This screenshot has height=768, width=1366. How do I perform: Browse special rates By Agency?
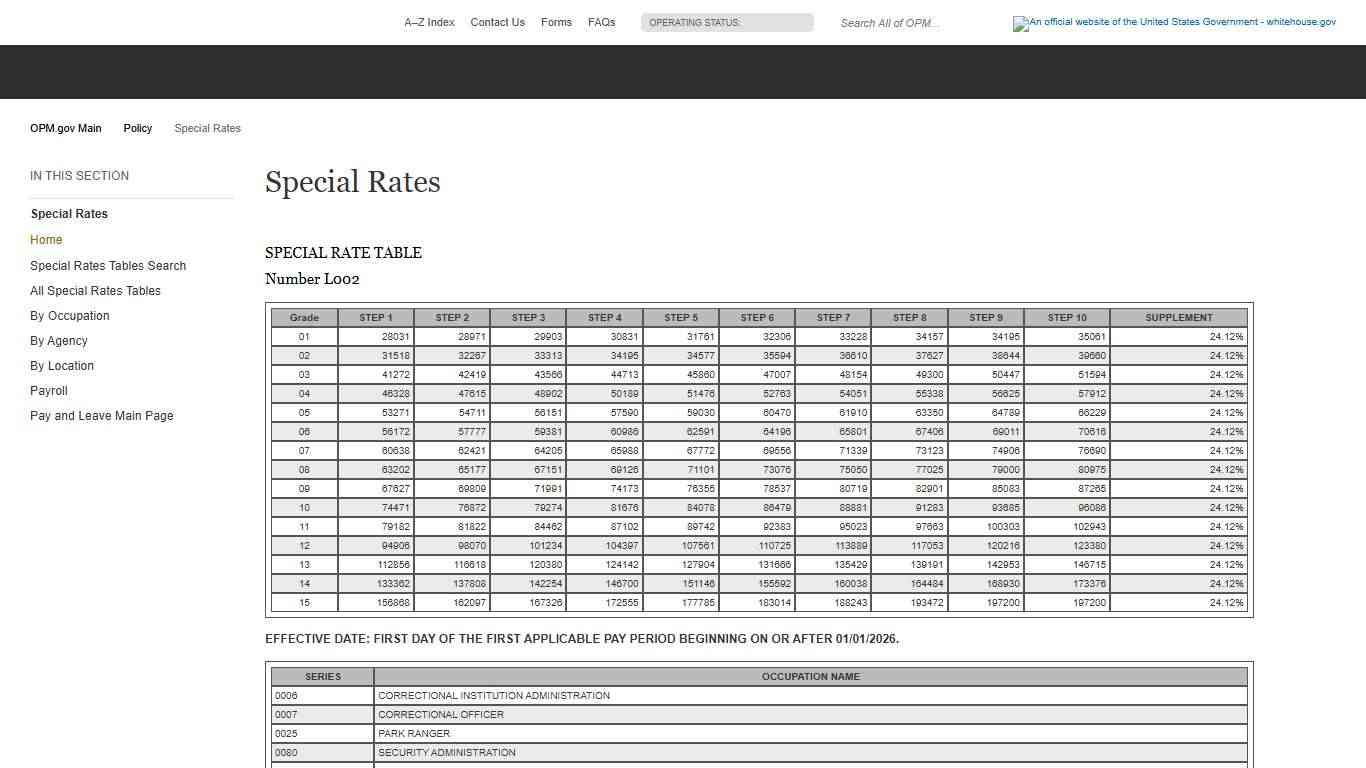tap(58, 340)
